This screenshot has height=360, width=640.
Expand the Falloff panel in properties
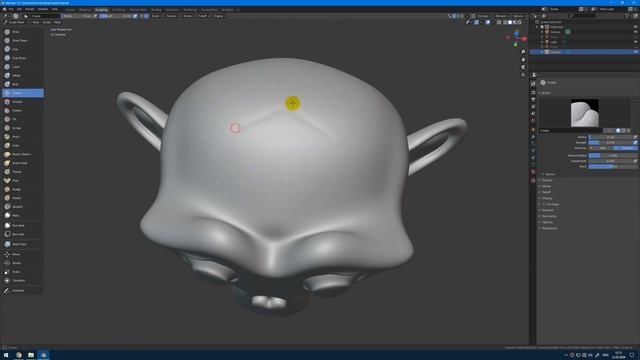pyautogui.click(x=546, y=192)
